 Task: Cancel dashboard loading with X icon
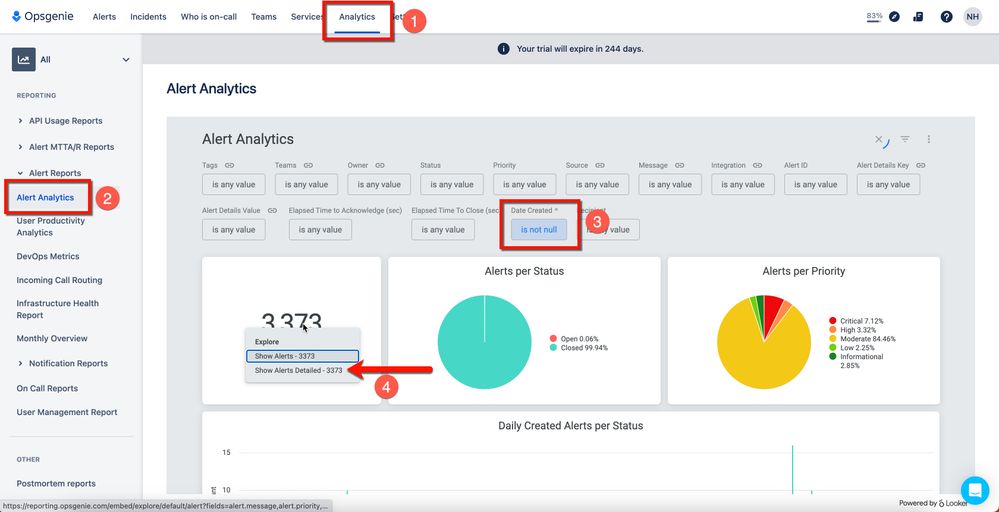coord(879,139)
